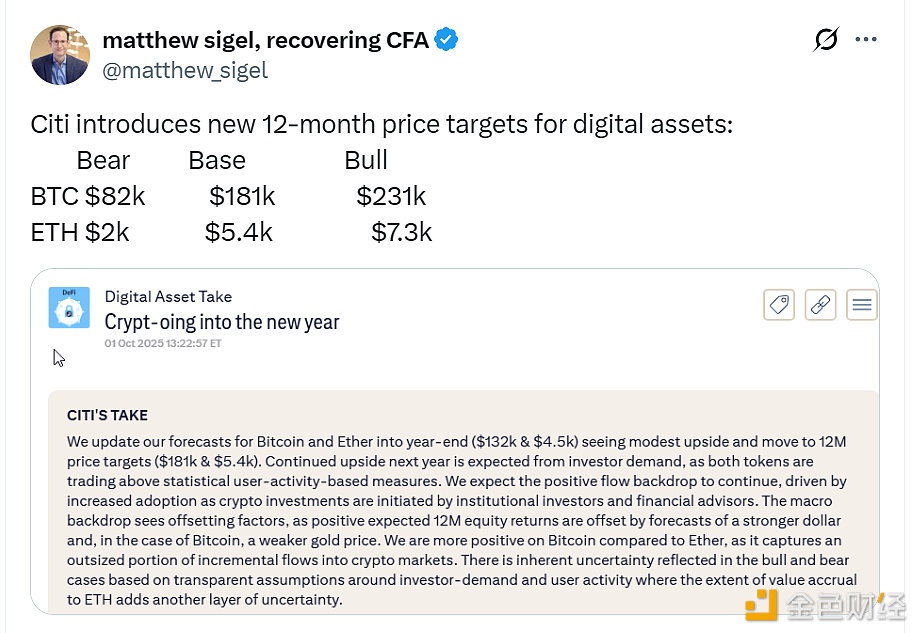
Task: Click the 'Digital Asset Take' label
Action: coord(168,297)
